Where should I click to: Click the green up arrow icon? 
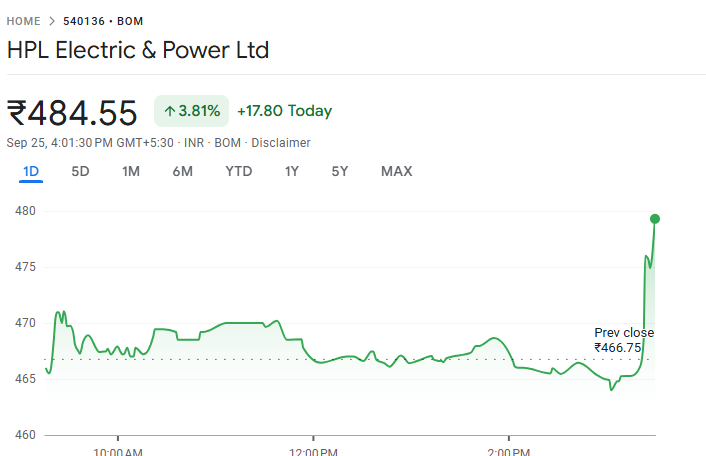(170, 111)
